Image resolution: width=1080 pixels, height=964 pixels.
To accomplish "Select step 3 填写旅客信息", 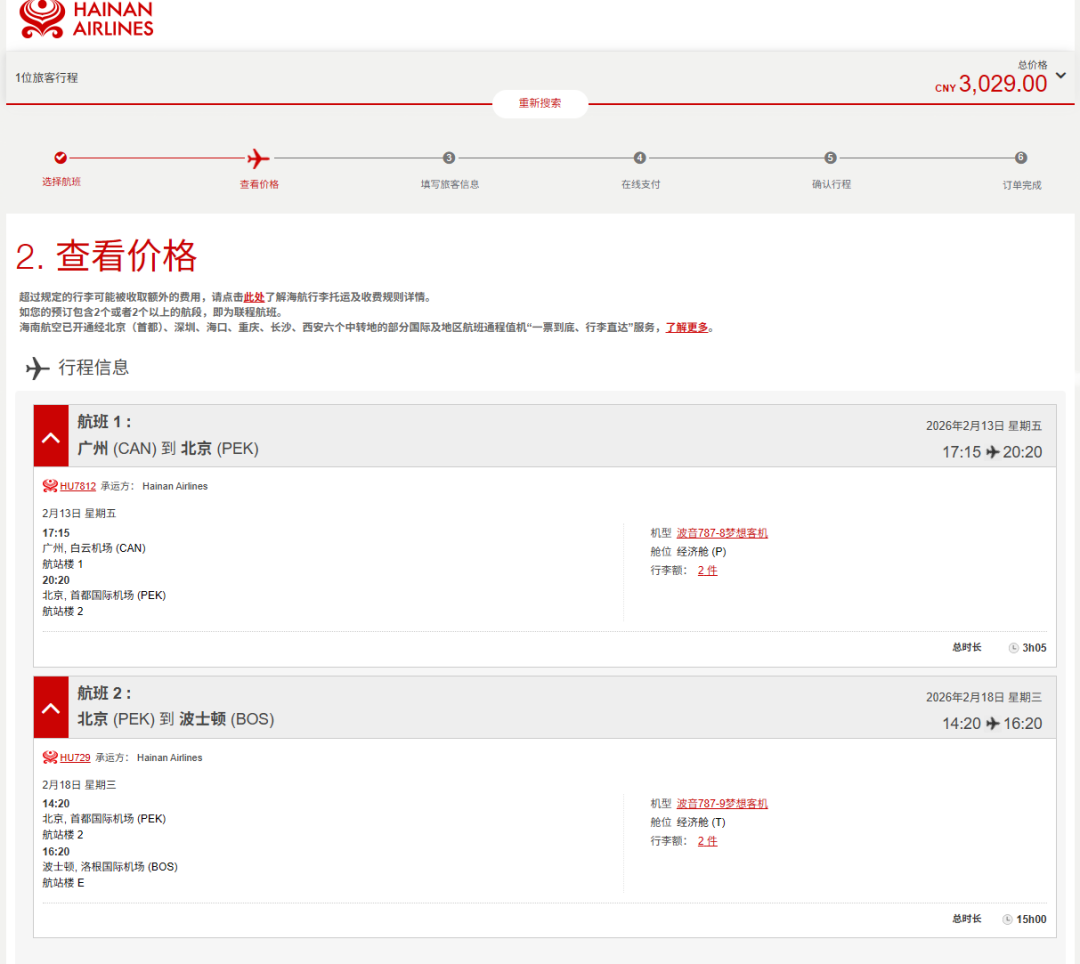I will 449,158.
